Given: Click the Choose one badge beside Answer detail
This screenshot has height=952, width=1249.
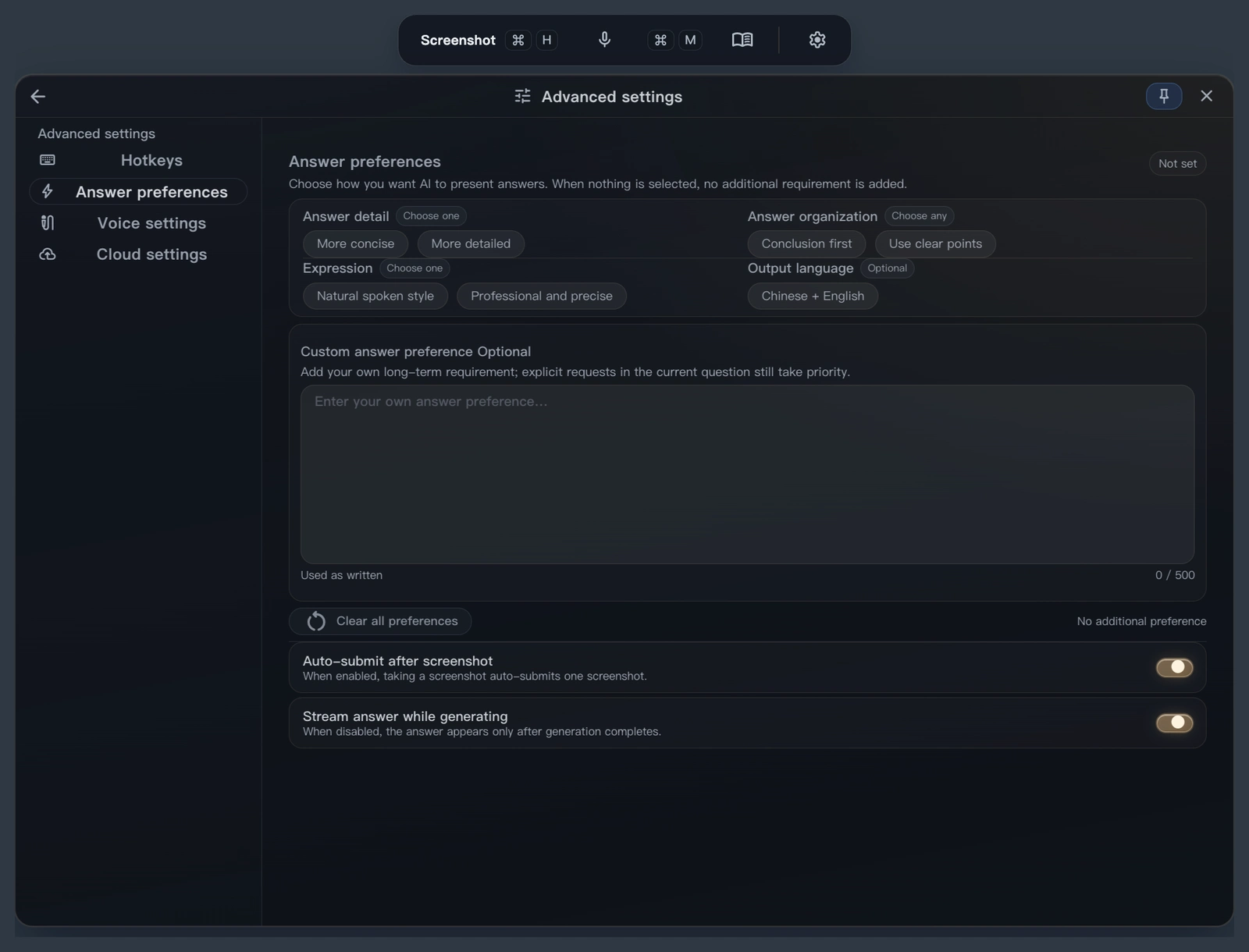Looking at the screenshot, I should tap(431, 216).
